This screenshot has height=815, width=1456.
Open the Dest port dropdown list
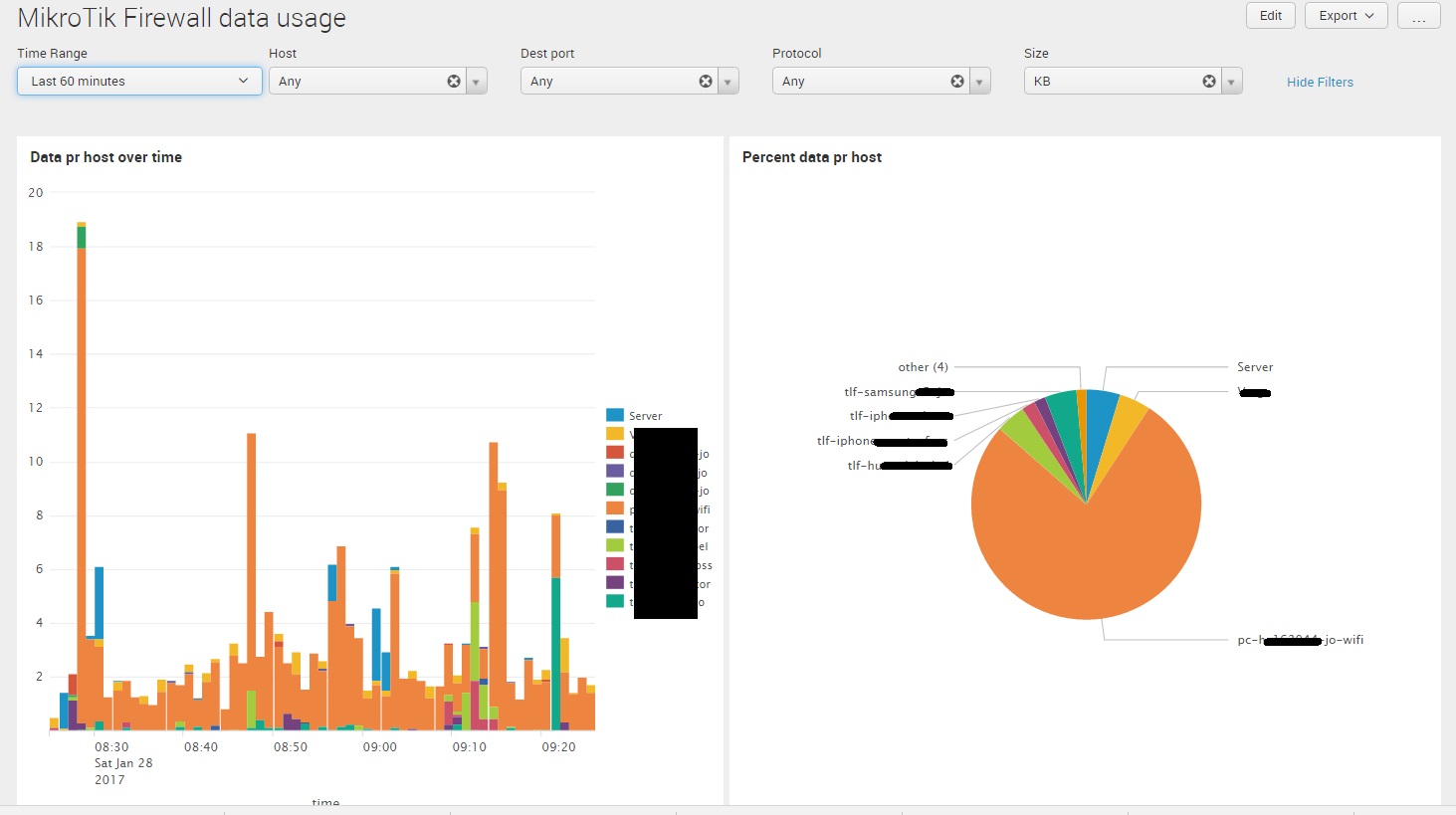pos(728,81)
